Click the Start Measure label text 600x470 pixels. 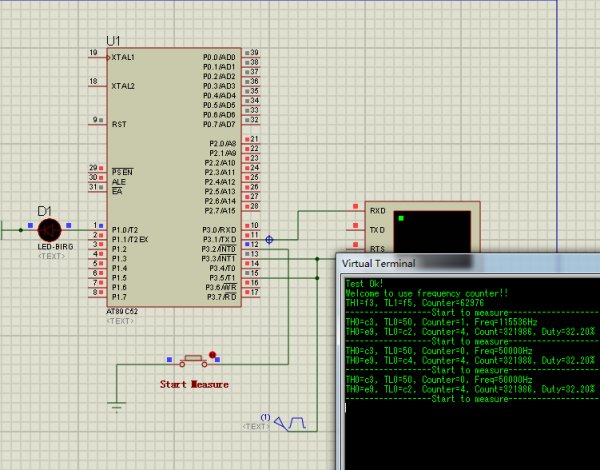click(195, 384)
